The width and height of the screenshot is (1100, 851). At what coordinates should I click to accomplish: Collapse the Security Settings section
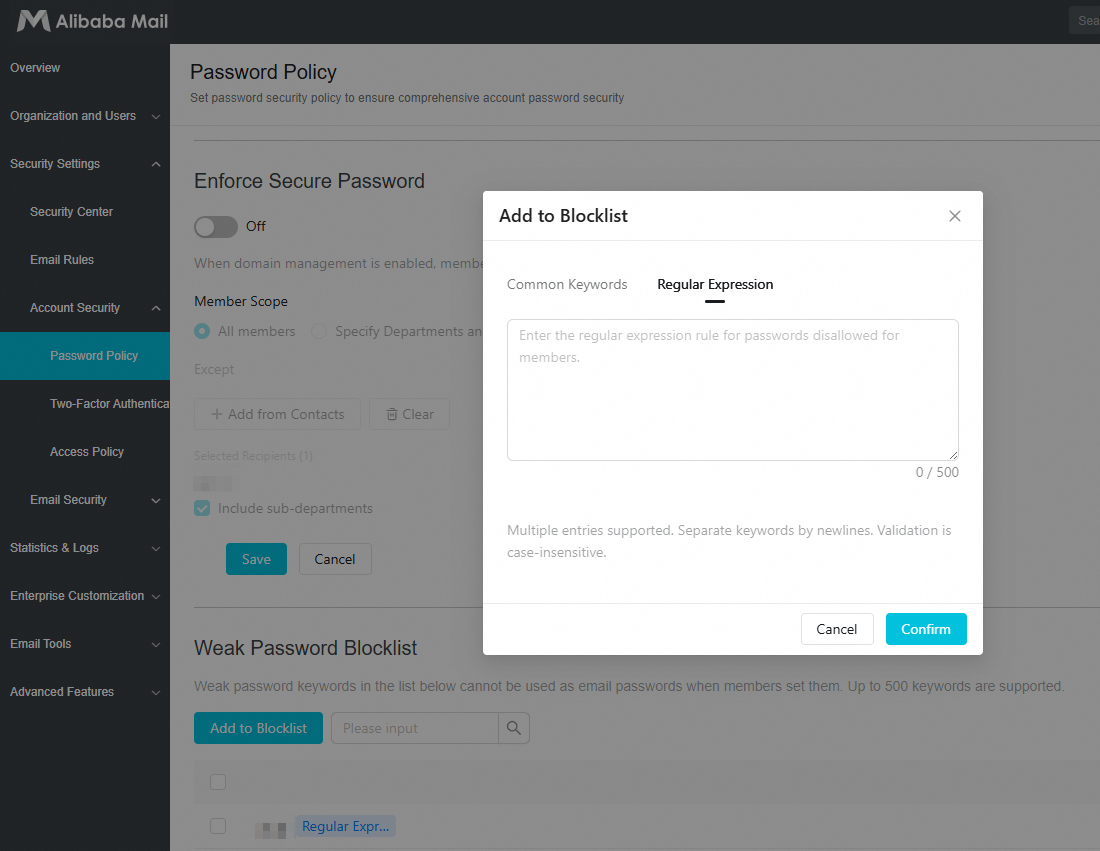[x=85, y=163]
